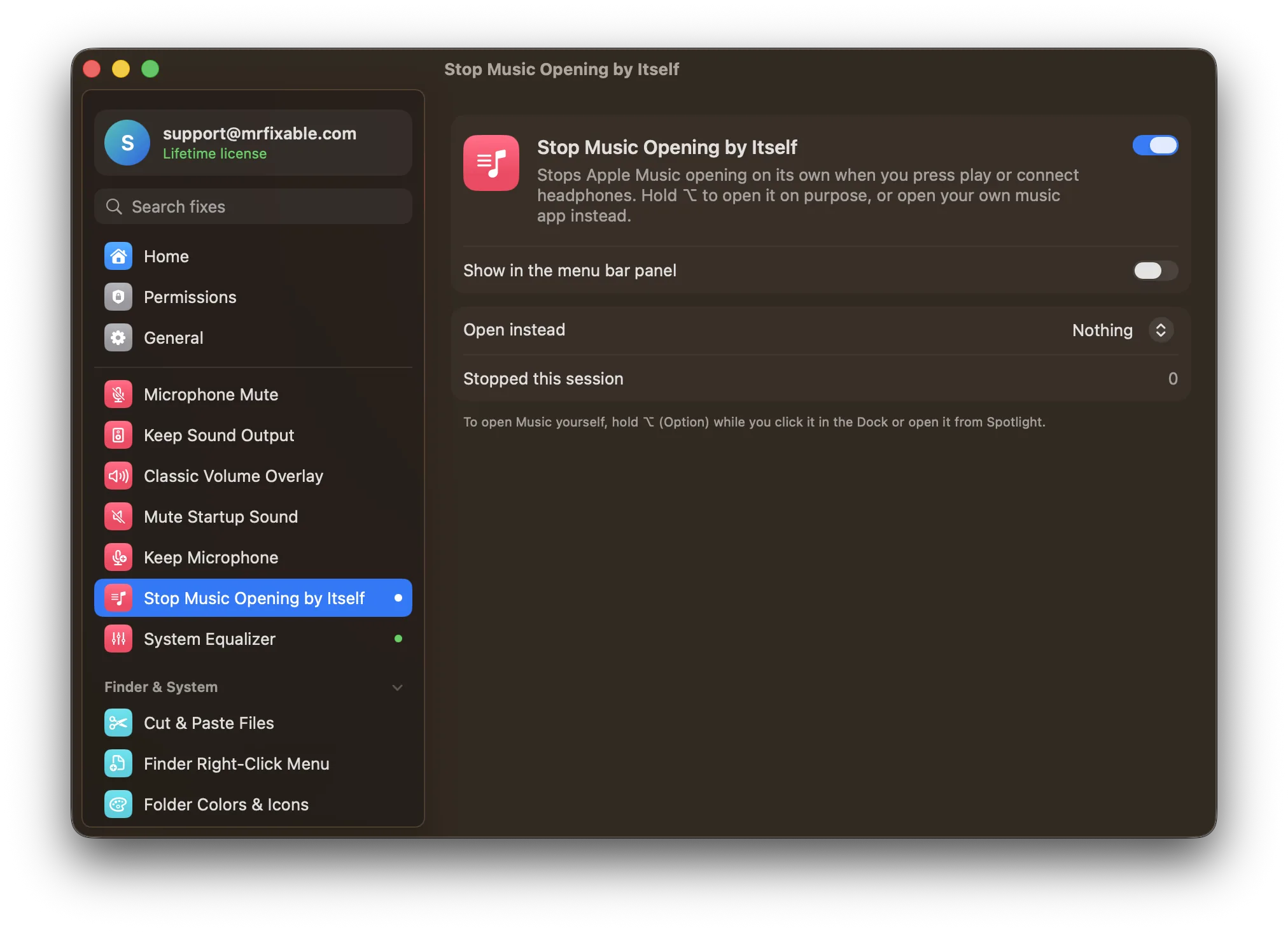Click the Microphone Mute icon
1288x932 pixels.
[x=118, y=394]
